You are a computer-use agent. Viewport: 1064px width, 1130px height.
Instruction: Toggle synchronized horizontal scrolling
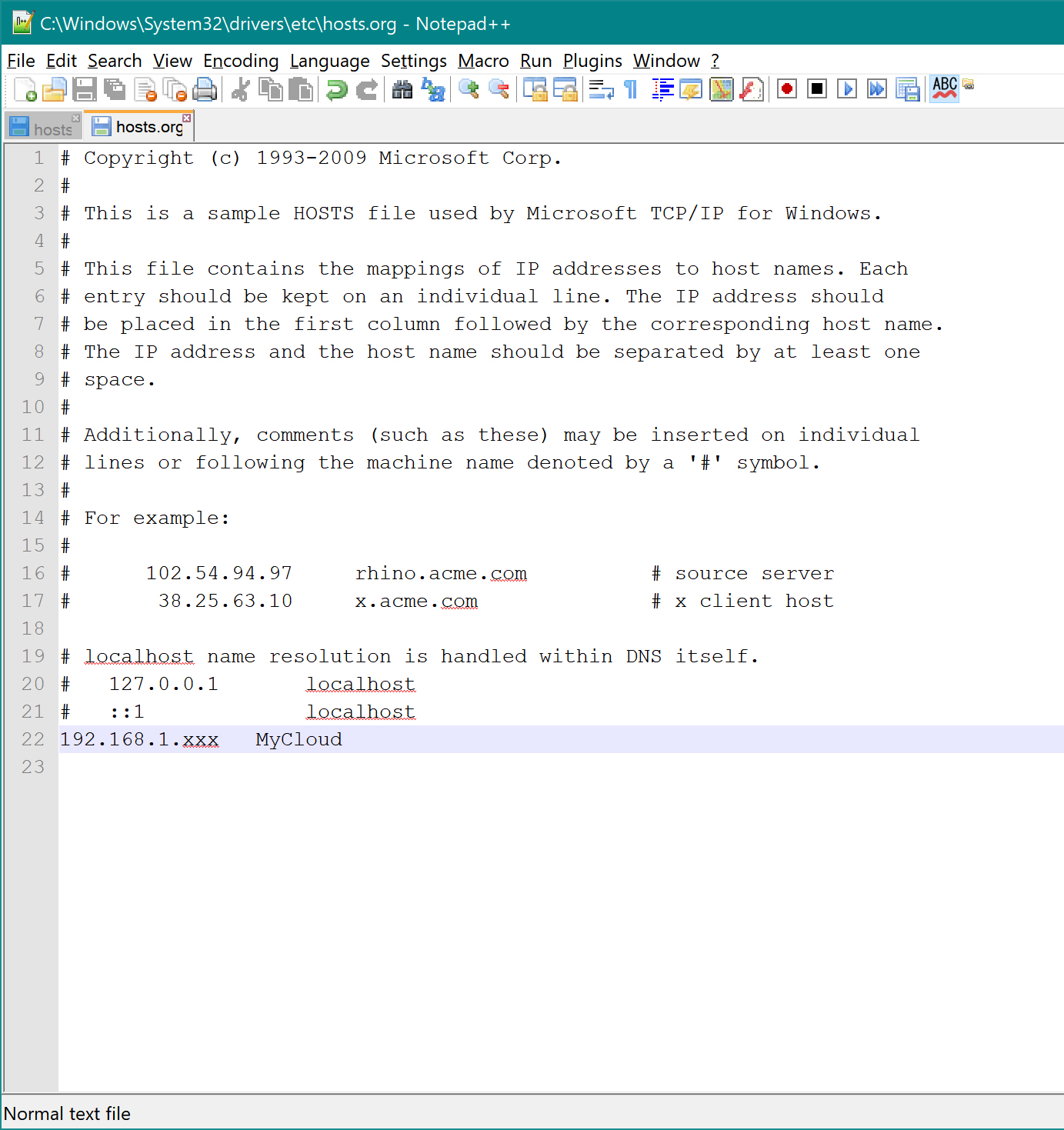tap(565, 90)
